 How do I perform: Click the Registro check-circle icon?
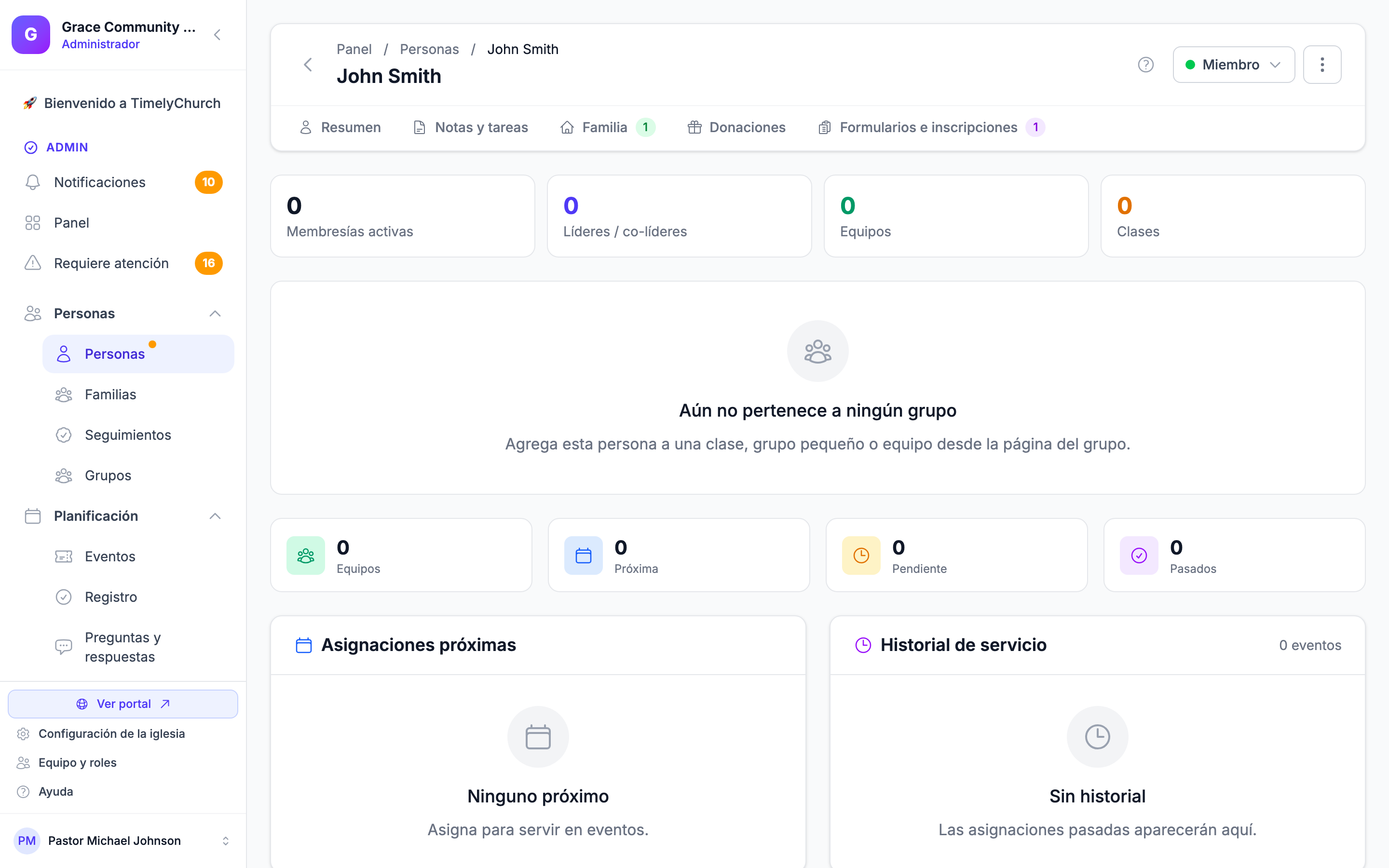point(64,597)
